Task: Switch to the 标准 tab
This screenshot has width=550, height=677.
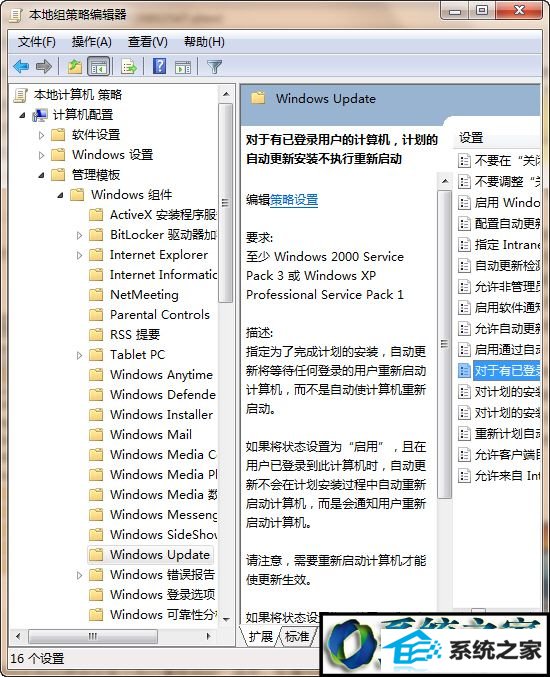Action: (x=297, y=636)
